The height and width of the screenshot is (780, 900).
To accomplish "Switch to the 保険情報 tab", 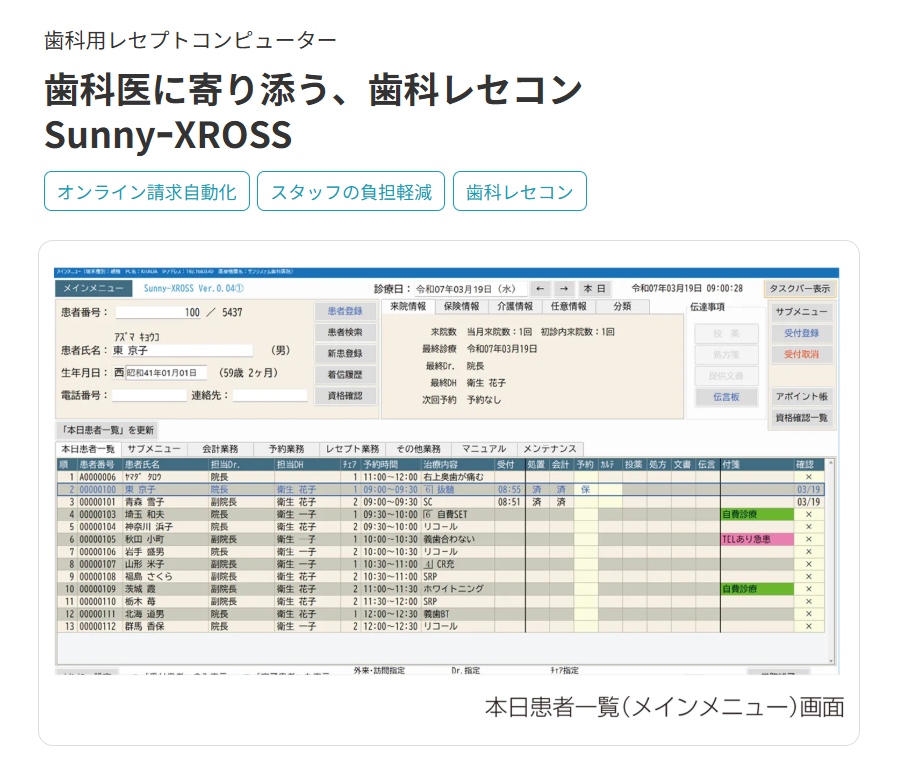I will [461, 306].
